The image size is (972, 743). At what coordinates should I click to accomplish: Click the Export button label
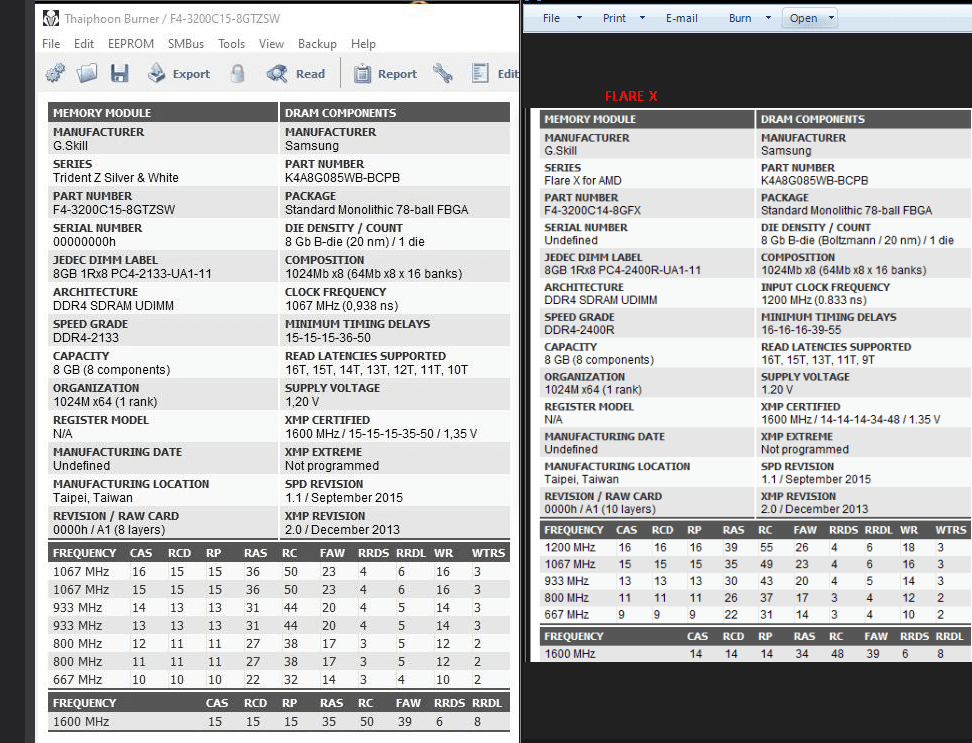coord(191,74)
